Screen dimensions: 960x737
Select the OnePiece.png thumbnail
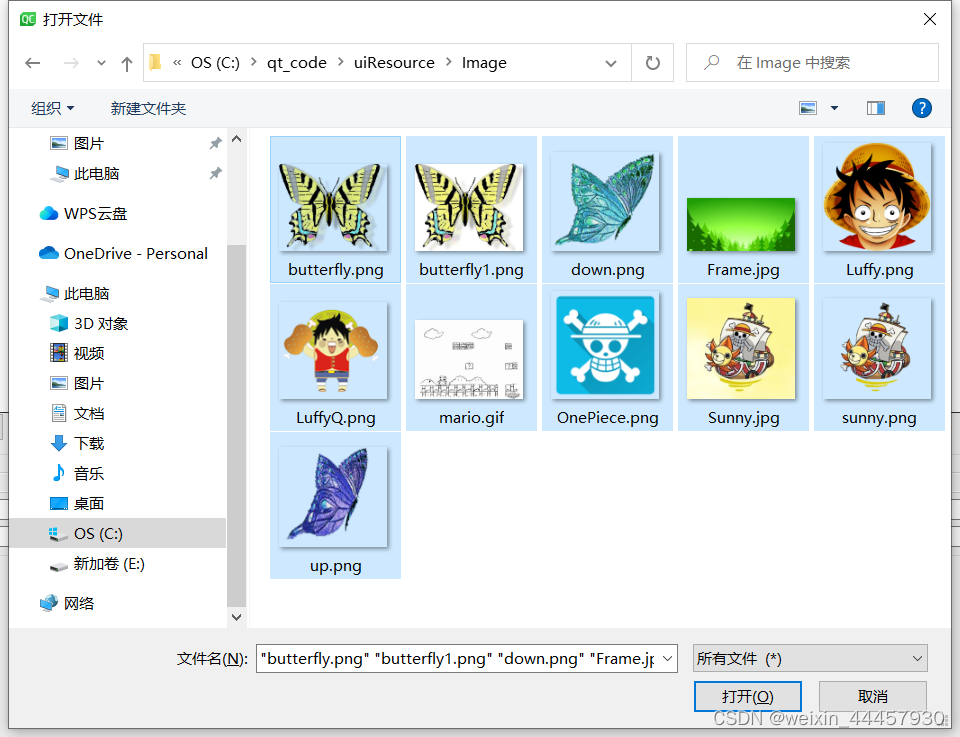click(607, 357)
